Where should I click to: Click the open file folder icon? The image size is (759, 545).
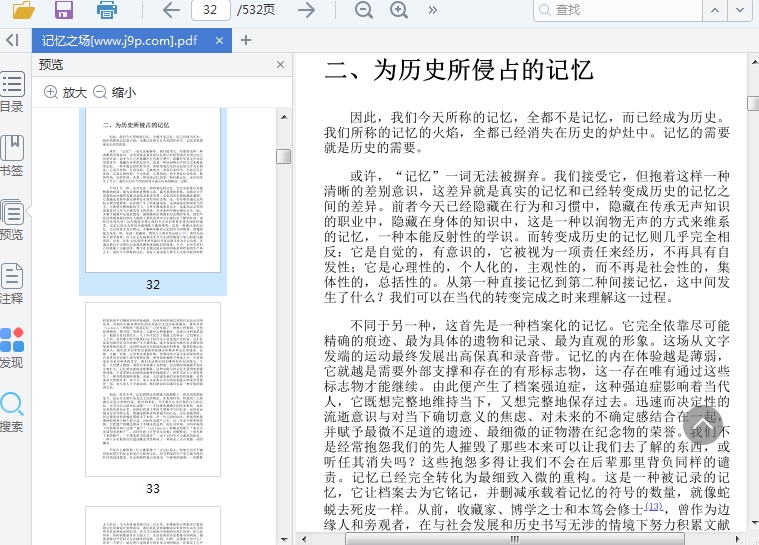pyautogui.click(x=22, y=10)
